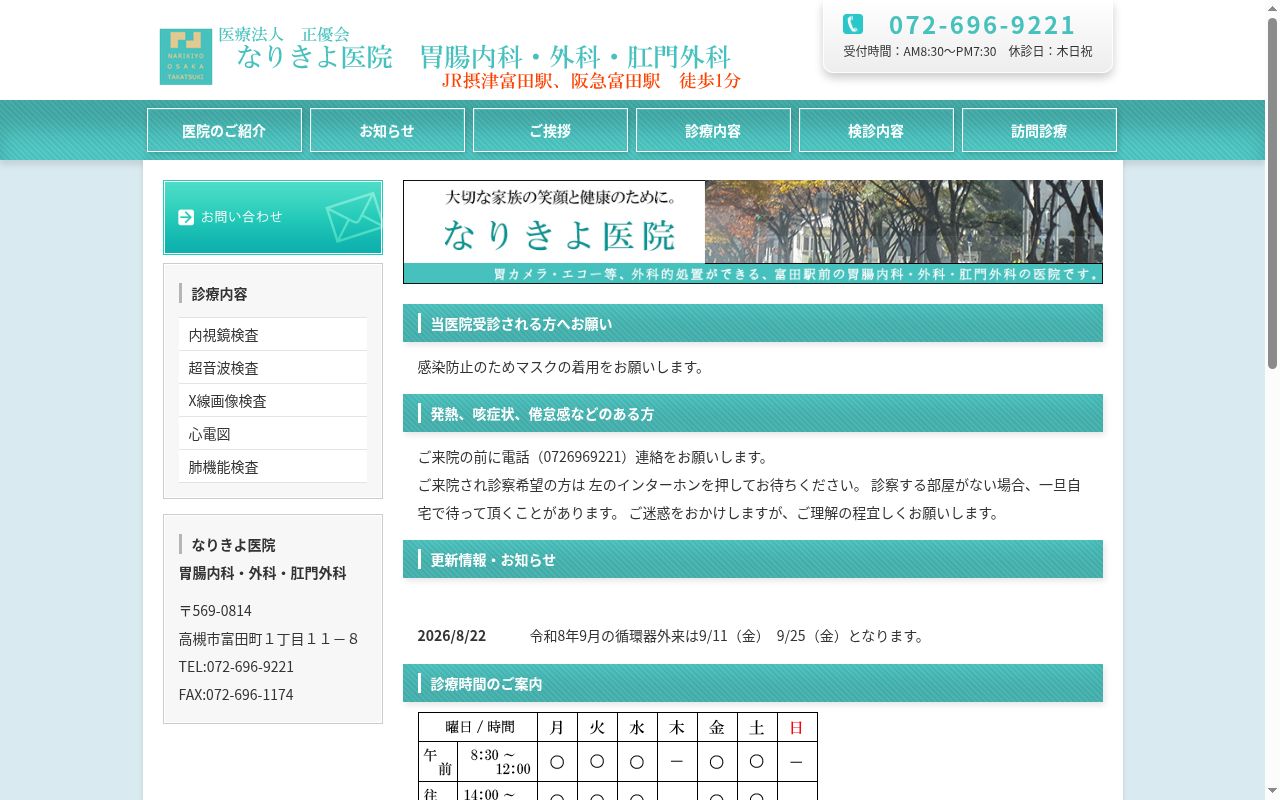
Task: Click the 8:30〜12:00 morning hours cell
Action: [x=497, y=761]
